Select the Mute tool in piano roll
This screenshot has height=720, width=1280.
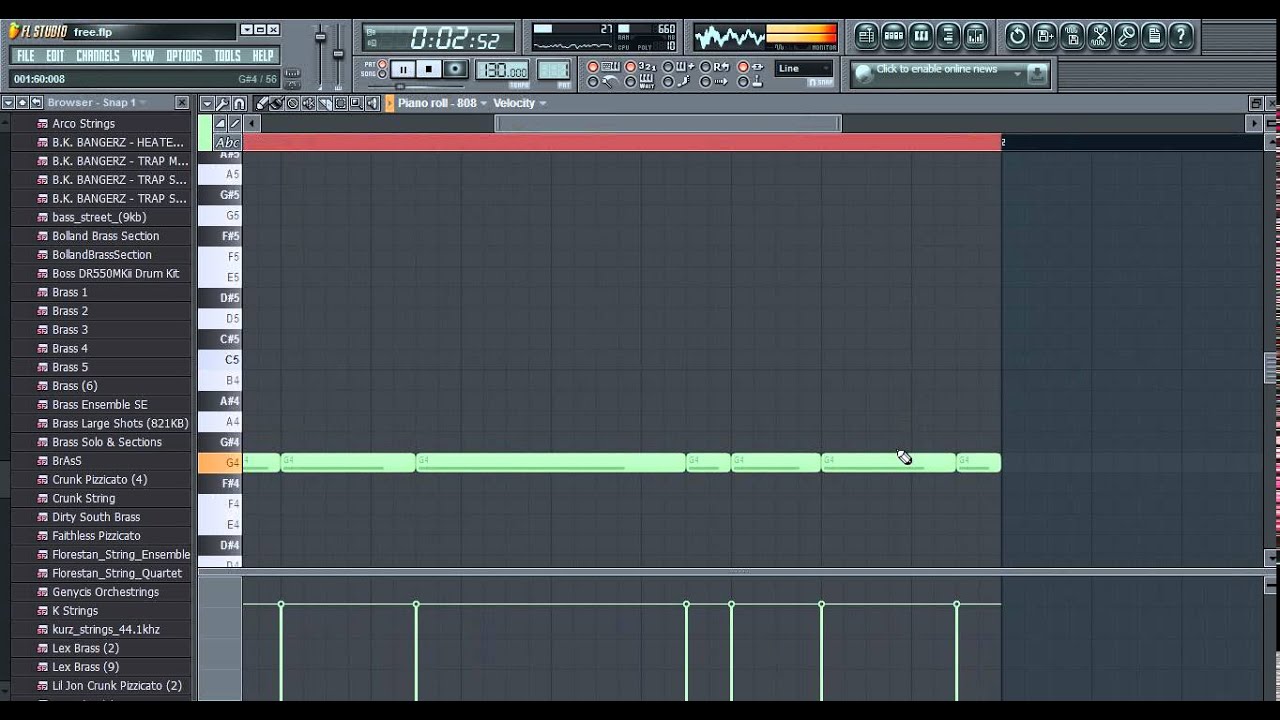coord(308,103)
